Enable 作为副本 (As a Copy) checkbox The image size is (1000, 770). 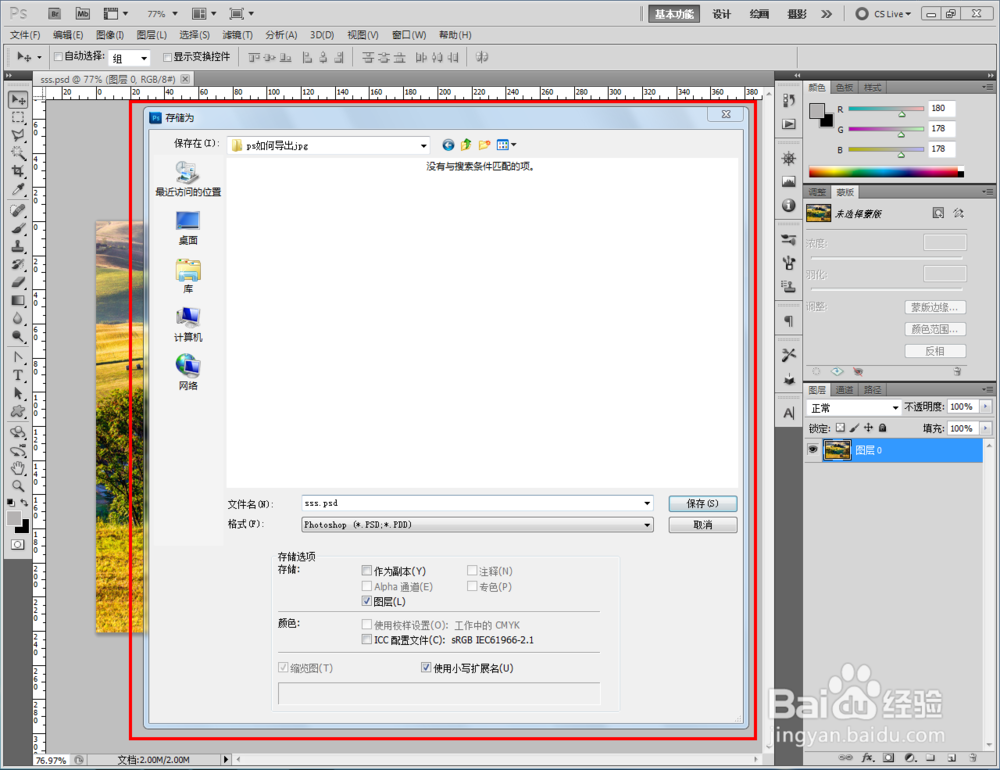[367, 570]
